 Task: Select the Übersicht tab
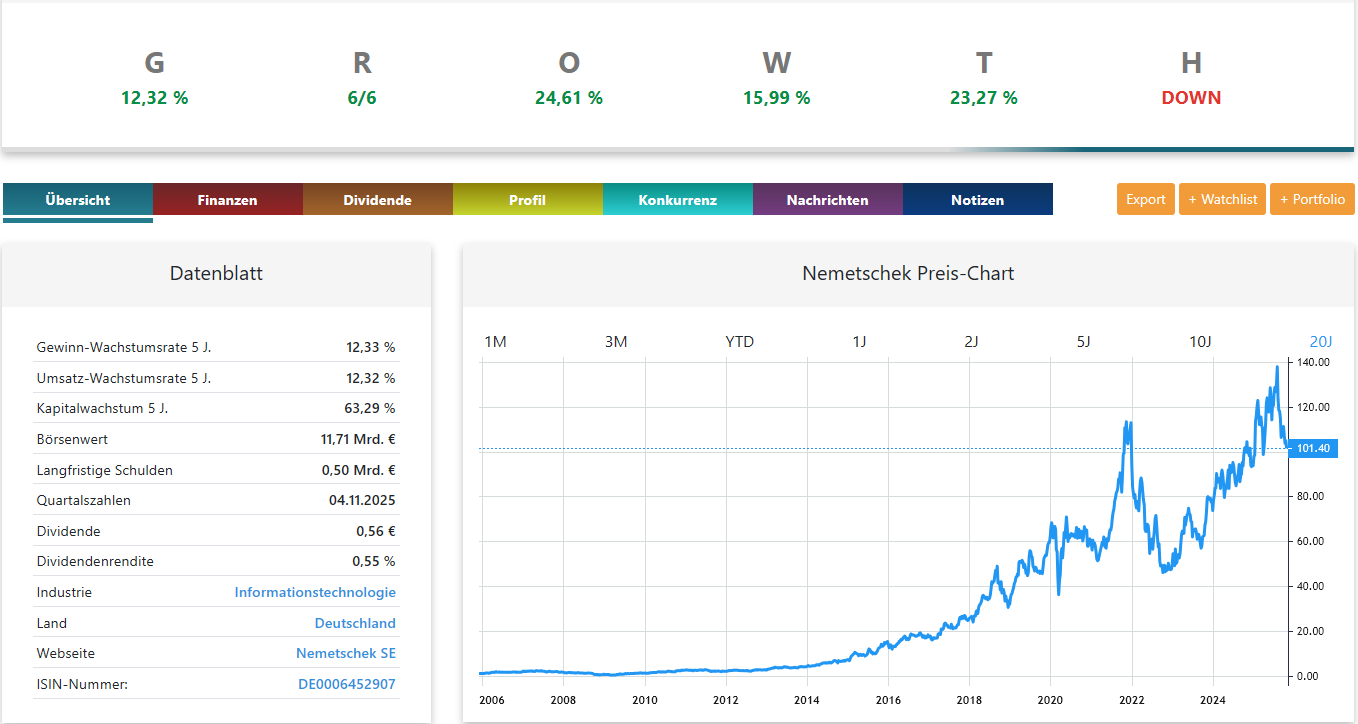77,200
